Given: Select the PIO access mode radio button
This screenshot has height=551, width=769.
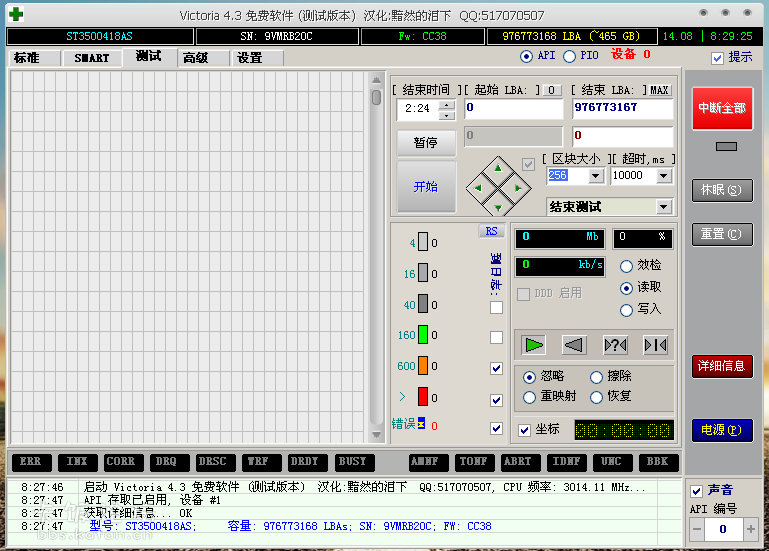Looking at the screenshot, I should [x=569, y=56].
